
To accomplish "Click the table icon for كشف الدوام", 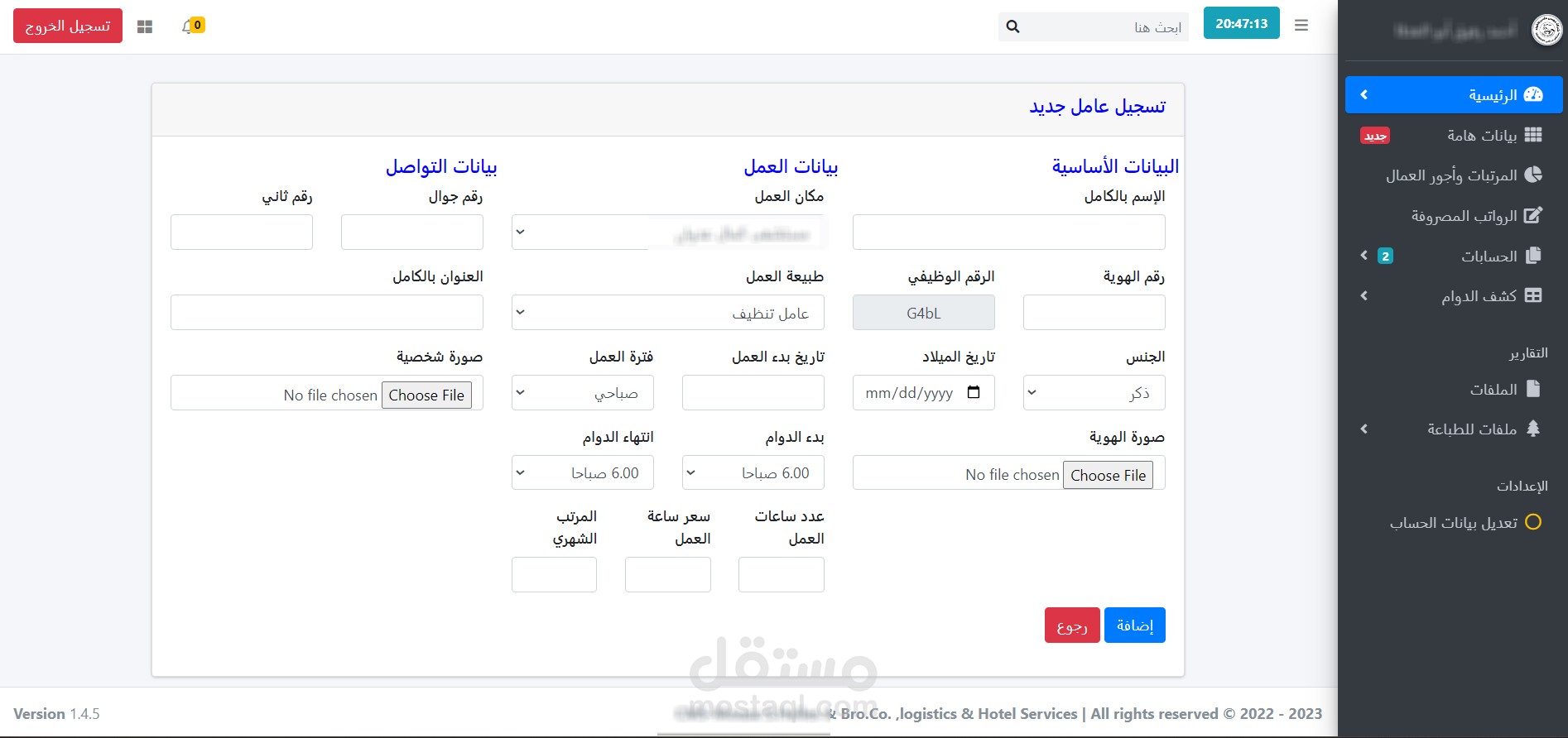I will click(1533, 295).
